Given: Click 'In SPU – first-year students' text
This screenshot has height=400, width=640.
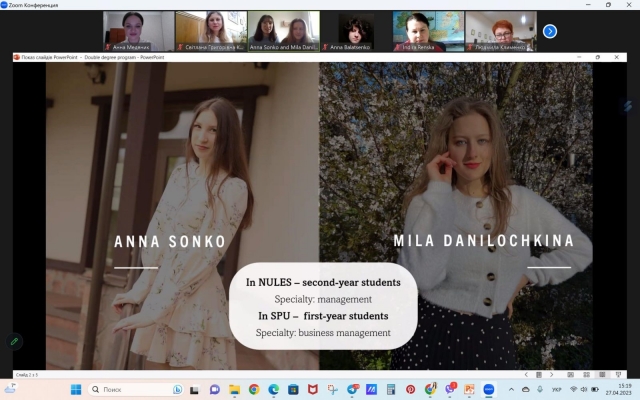Looking at the screenshot, I should (323, 316).
